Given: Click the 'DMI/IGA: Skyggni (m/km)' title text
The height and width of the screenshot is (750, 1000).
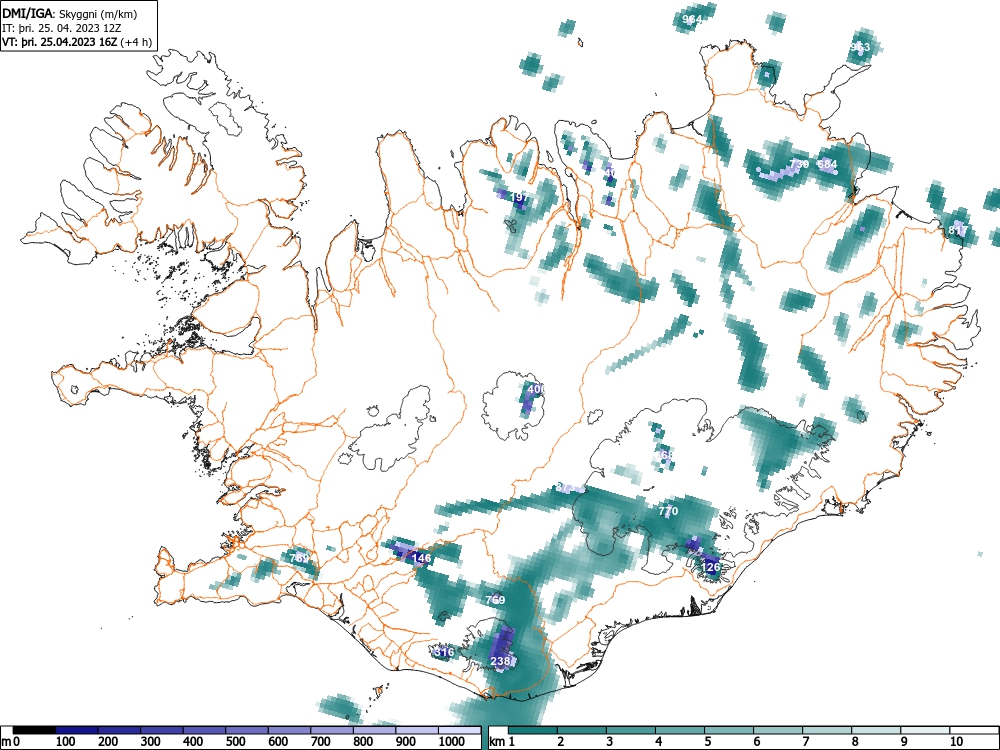Looking at the screenshot, I should pyautogui.click(x=70, y=13).
